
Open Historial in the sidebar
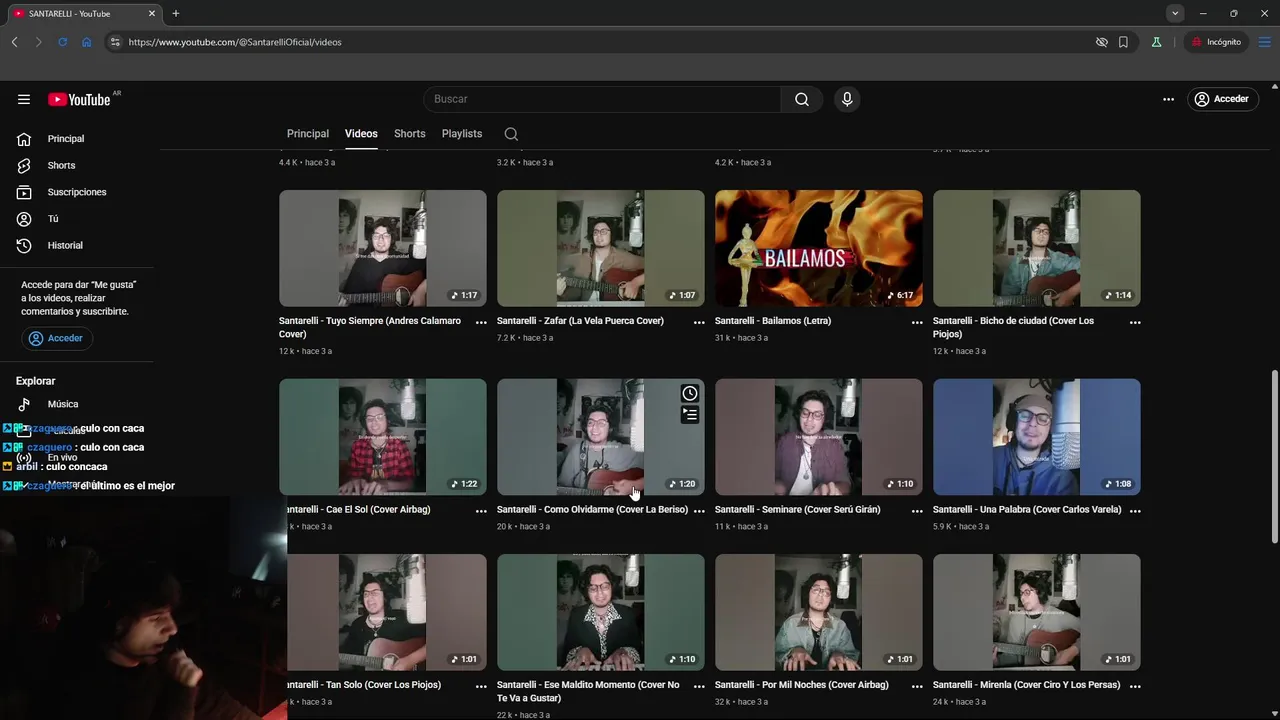pos(65,245)
